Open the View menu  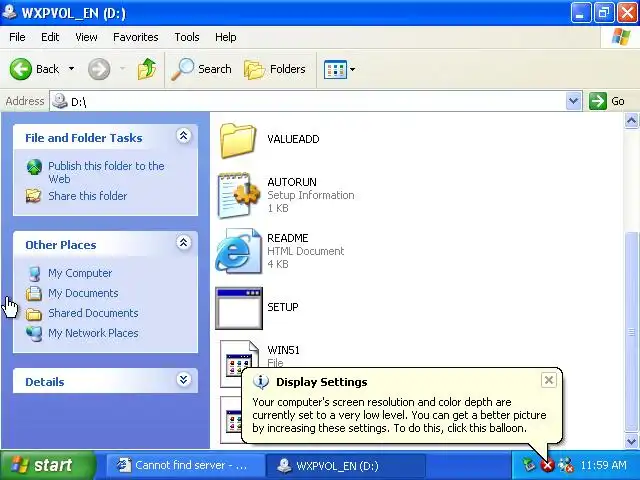coord(86,37)
